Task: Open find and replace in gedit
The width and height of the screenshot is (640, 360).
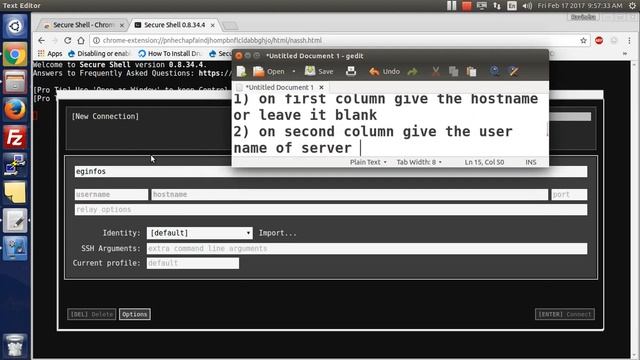Action: pyautogui.click(x=513, y=71)
